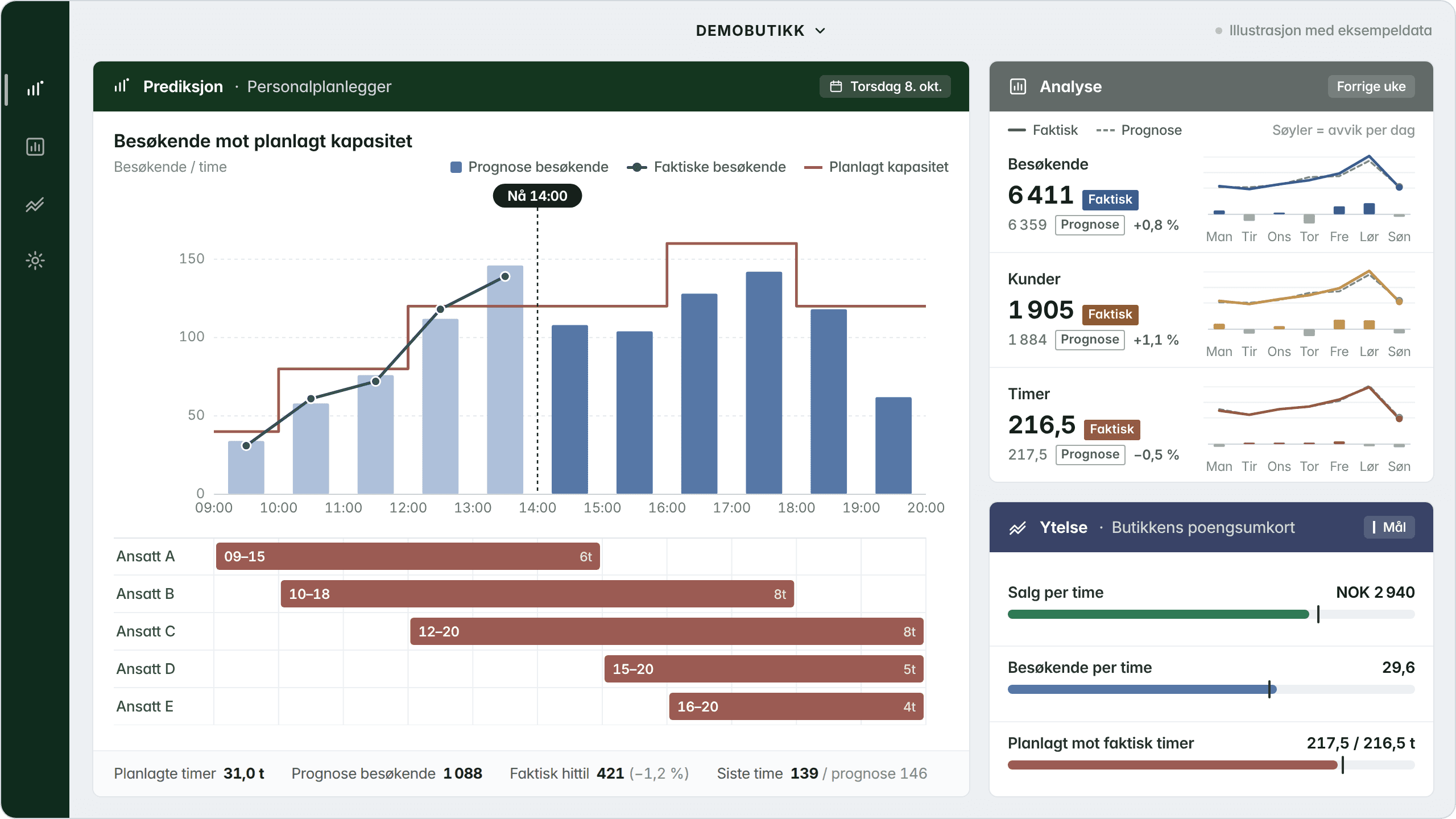Click the Ytelse panel header trend icon
This screenshot has height=819, width=1456.
(x=1017, y=528)
